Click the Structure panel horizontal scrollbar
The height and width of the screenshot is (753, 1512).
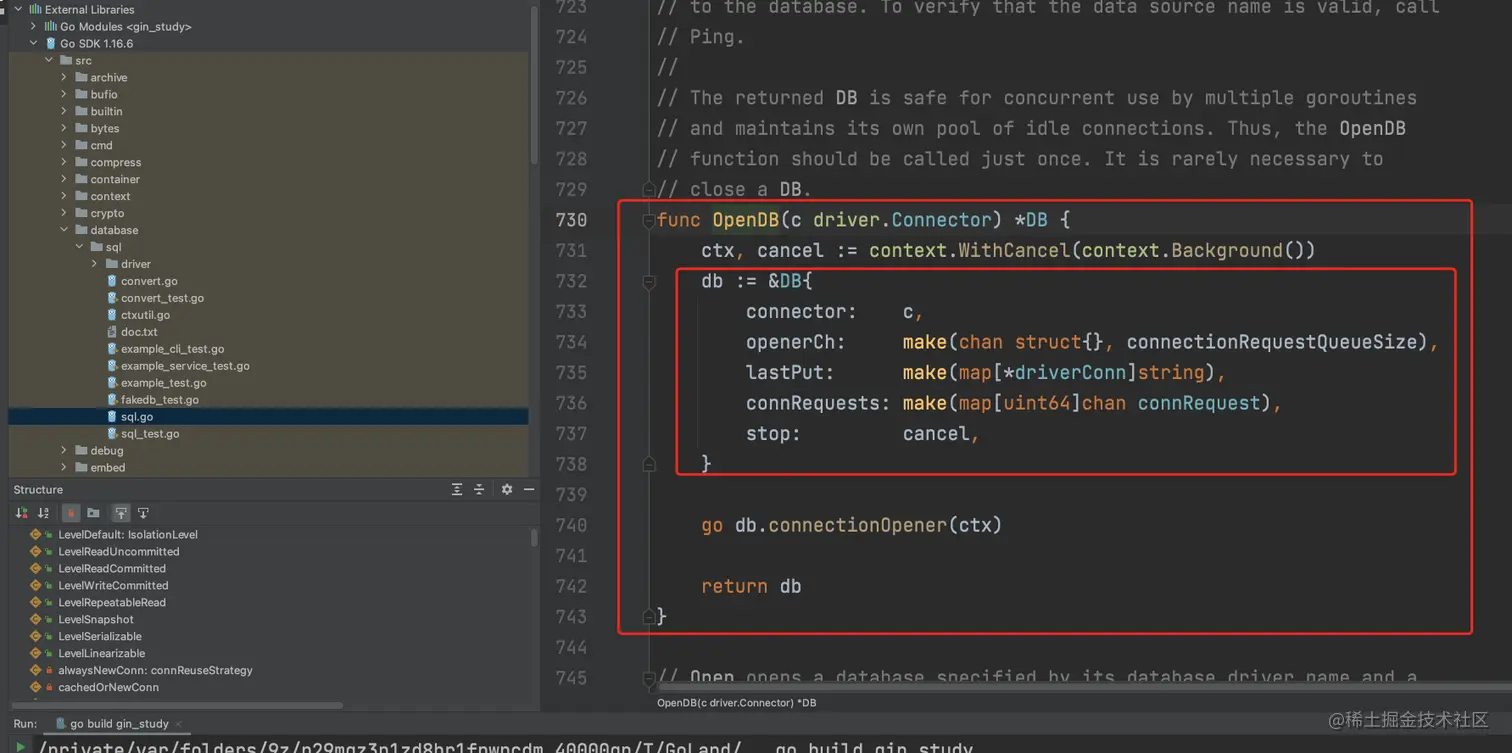pos(177,705)
